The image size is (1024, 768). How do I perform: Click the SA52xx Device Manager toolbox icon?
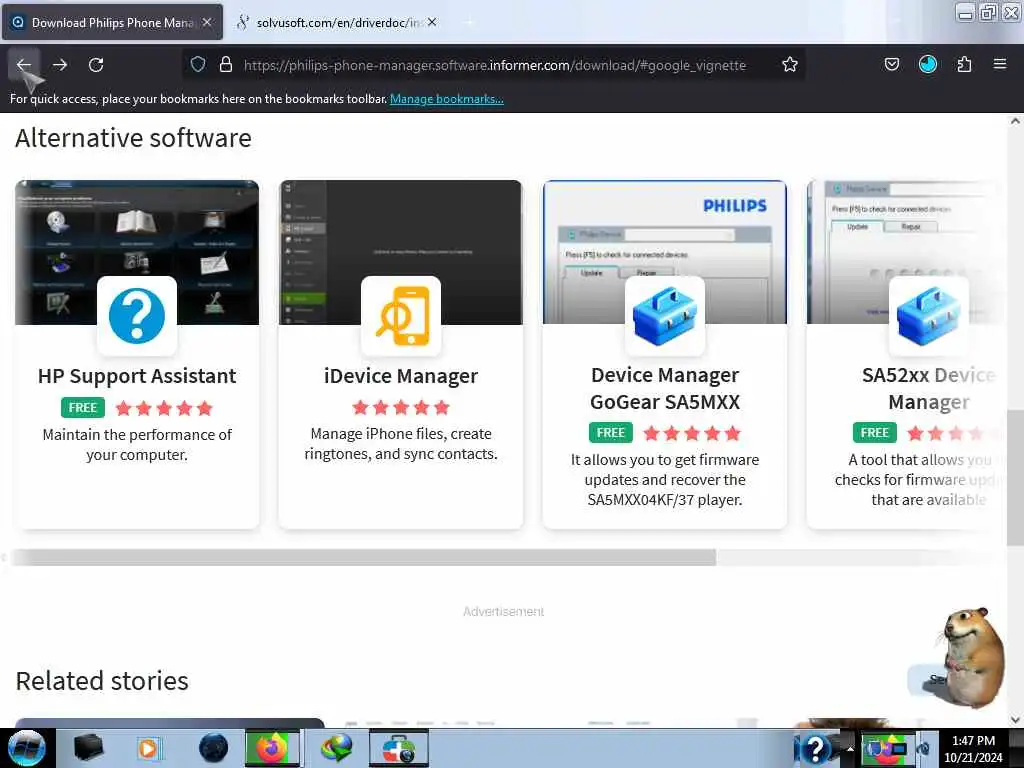(929, 316)
